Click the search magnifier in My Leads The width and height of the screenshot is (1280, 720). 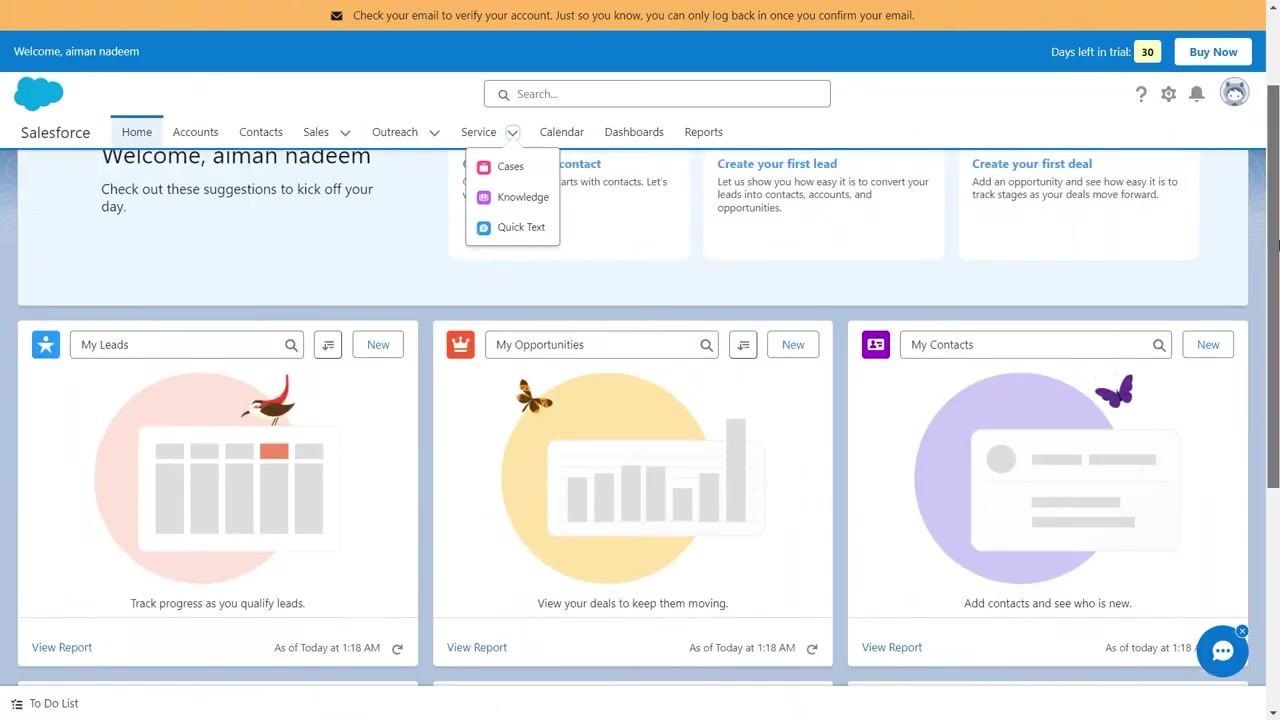pos(291,345)
